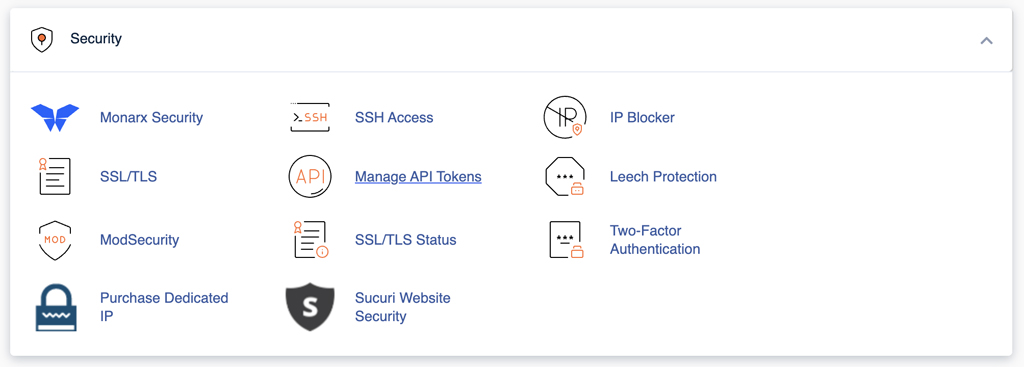Collapse the Security section with chevron
Screen dimensions: 1024x367
point(986,40)
